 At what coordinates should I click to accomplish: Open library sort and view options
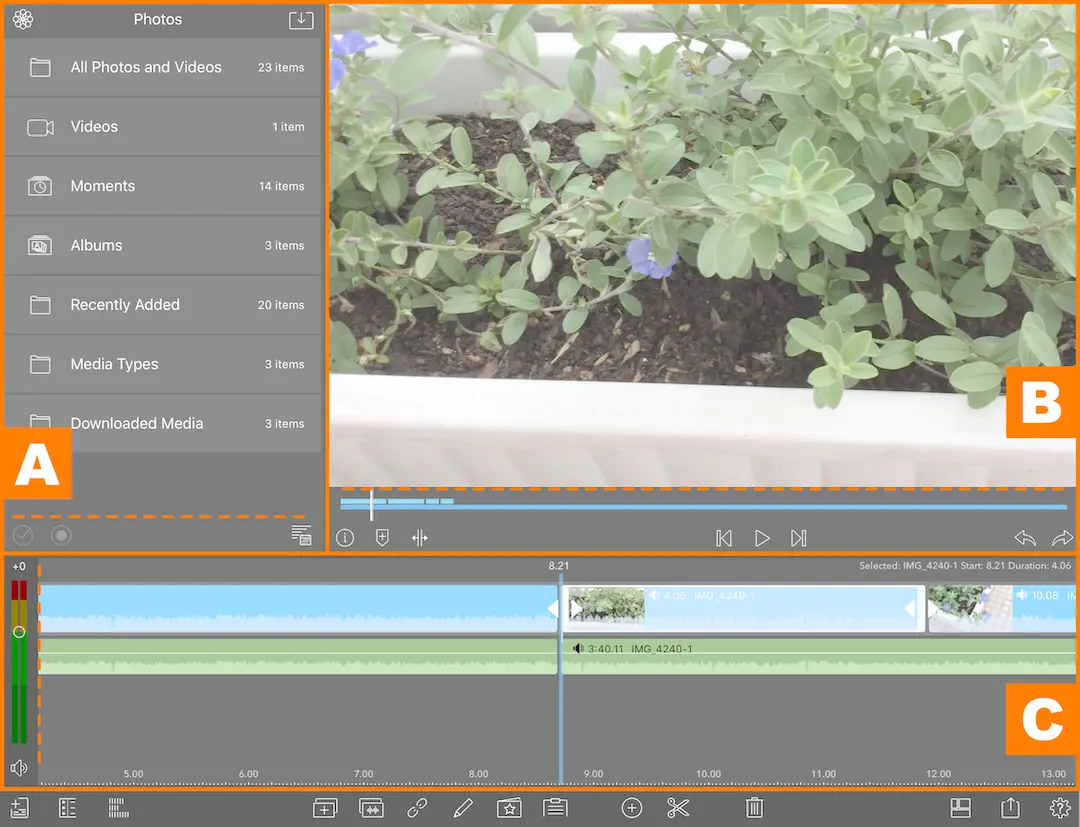click(301, 536)
